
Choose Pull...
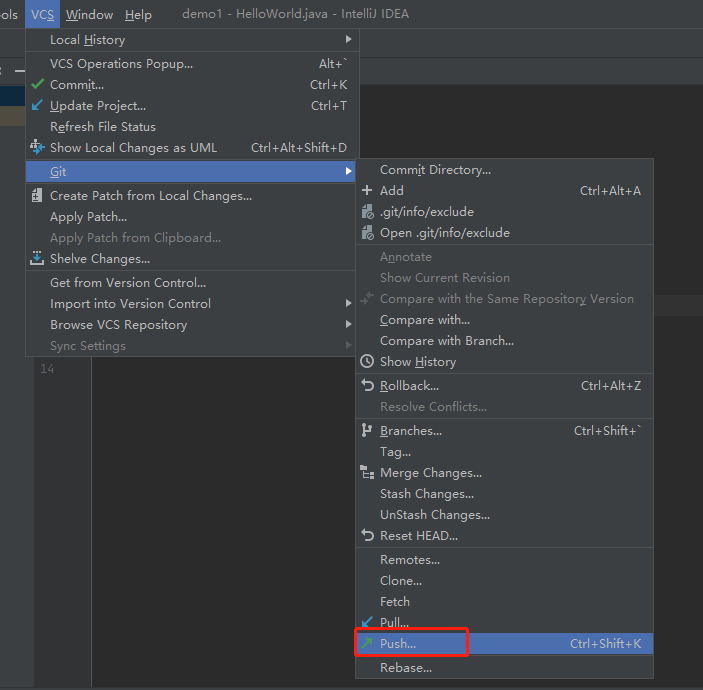click(x=504, y=622)
